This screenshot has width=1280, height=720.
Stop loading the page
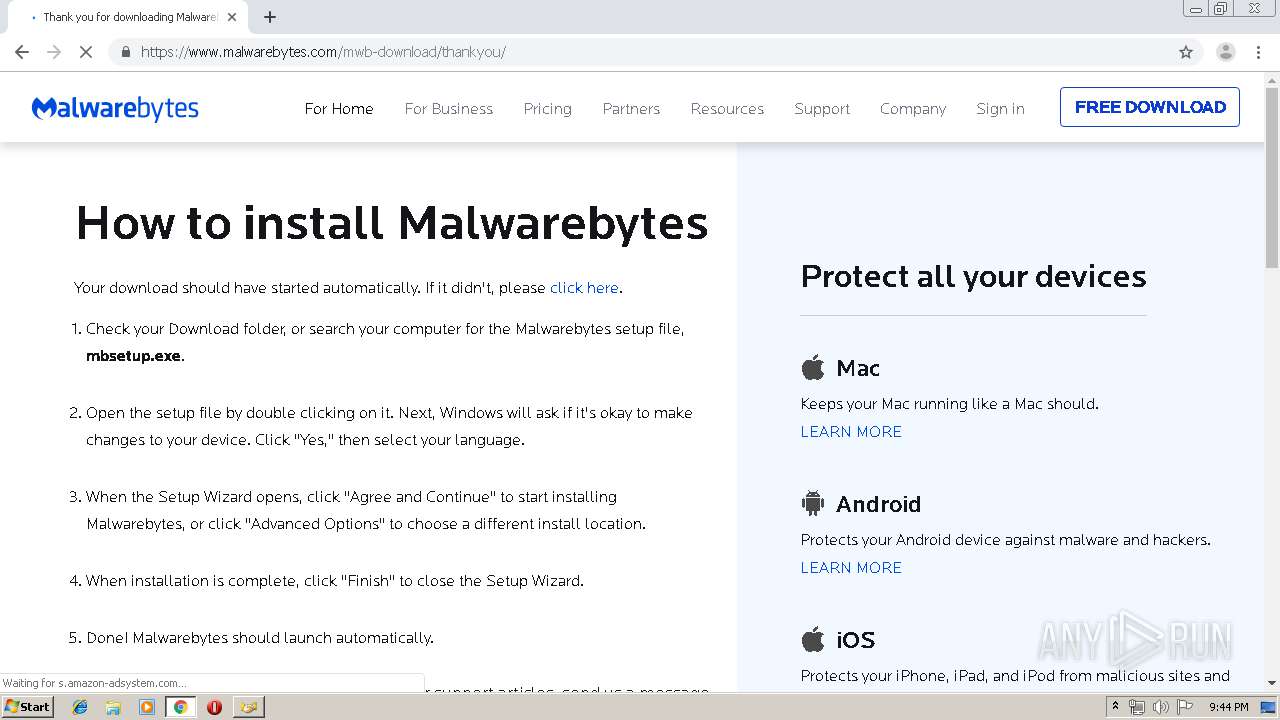click(86, 52)
